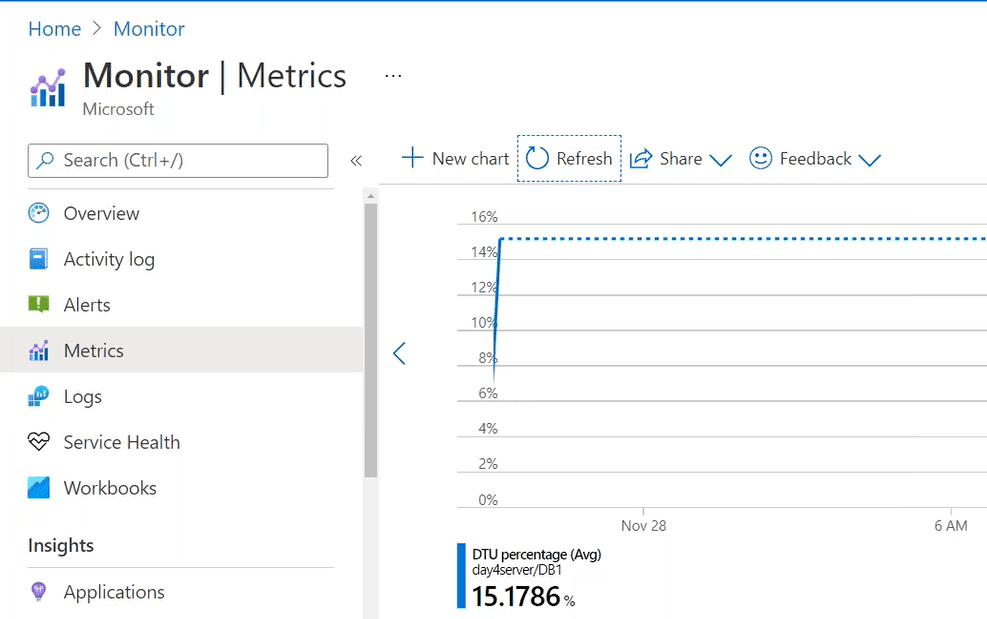Click the Monitor breadcrumb link
Screen dimensions: 987x619
(149, 29)
